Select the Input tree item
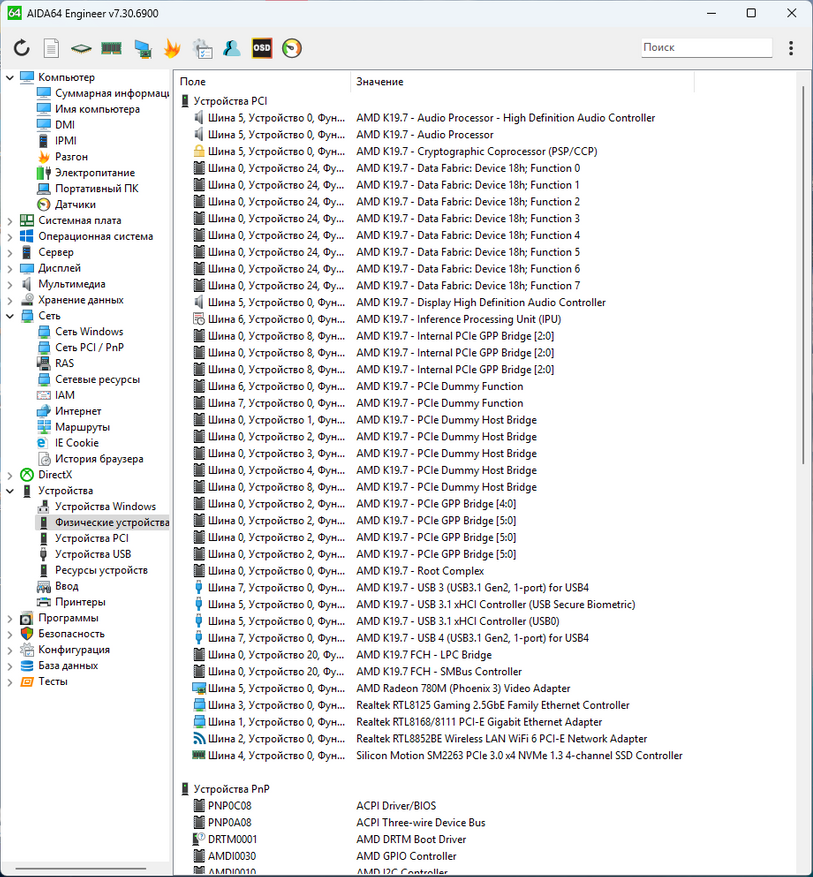813x877 pixels. (x=58, y=586)
